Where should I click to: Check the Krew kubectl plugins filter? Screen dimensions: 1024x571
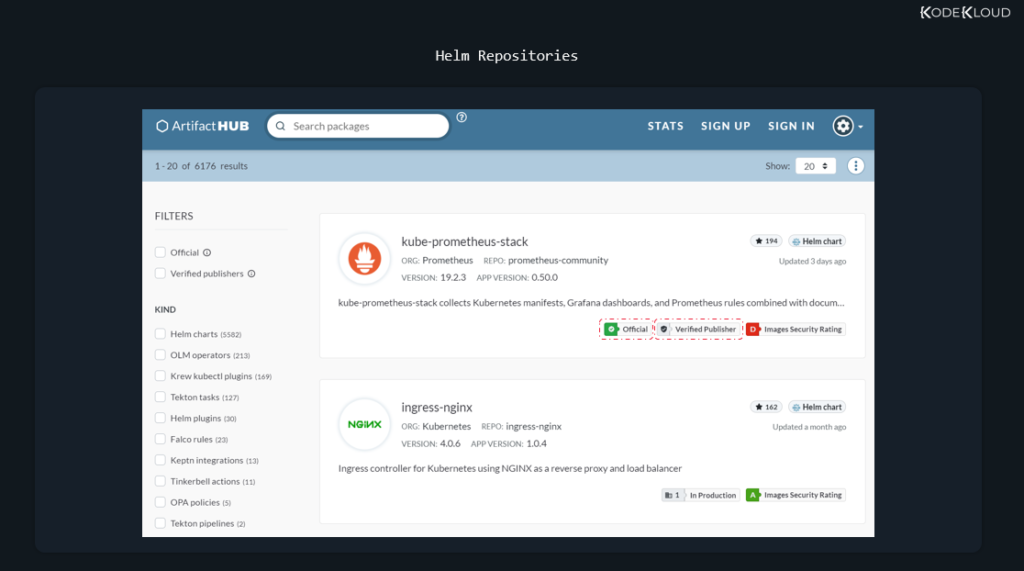pos(160,376)
